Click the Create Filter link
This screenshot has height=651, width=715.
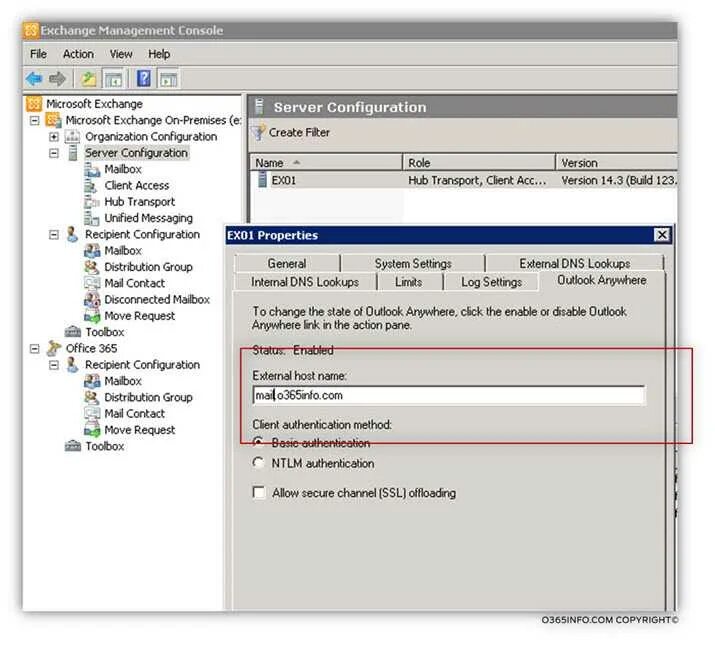(299, 133)
